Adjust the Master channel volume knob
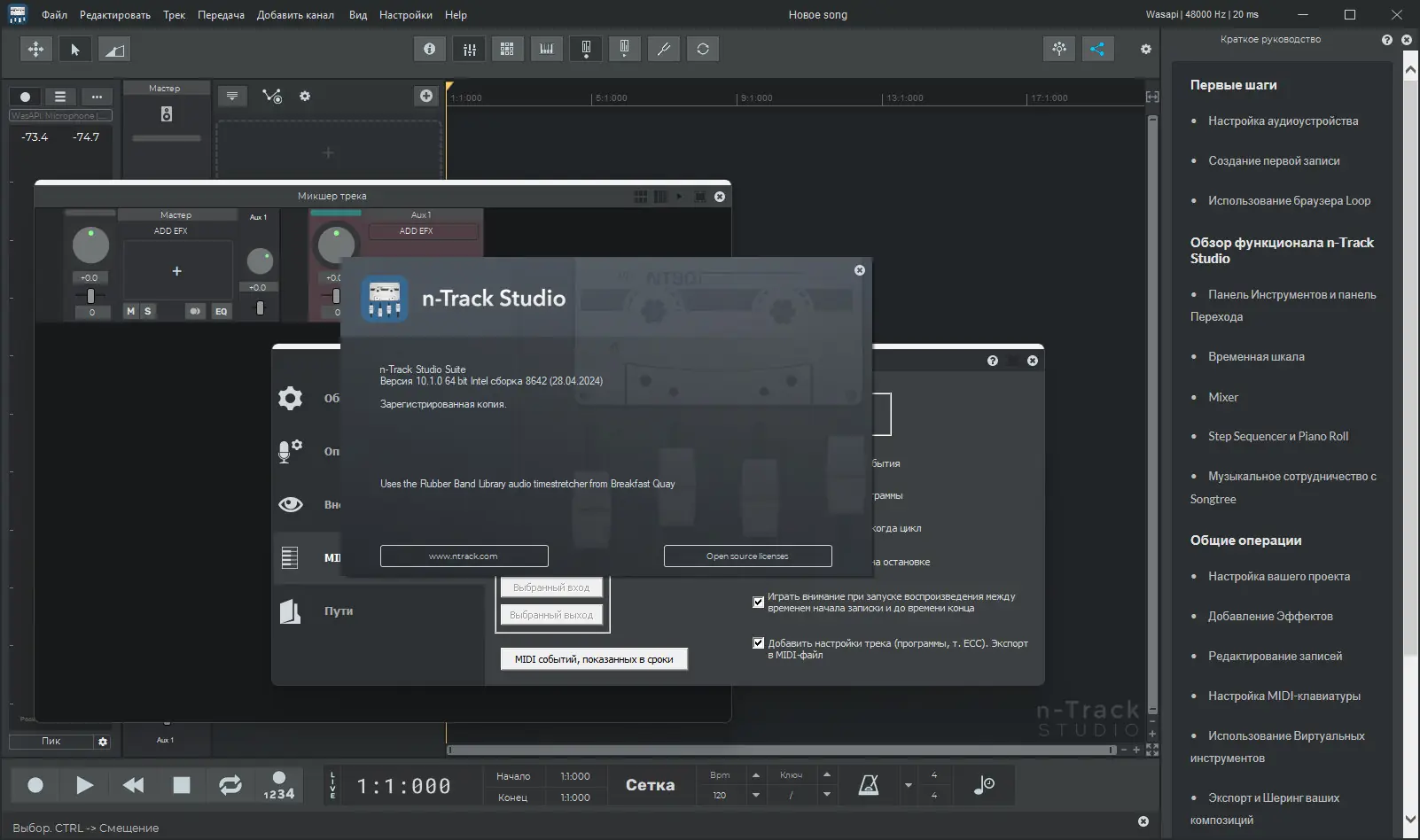 click(90, 245)
